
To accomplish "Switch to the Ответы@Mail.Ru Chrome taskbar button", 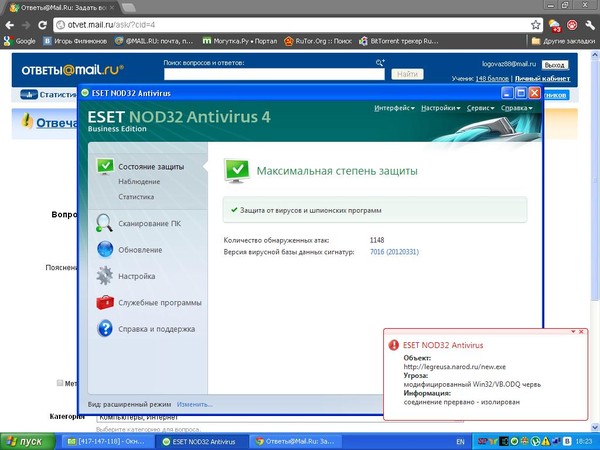I will [294, 442].
